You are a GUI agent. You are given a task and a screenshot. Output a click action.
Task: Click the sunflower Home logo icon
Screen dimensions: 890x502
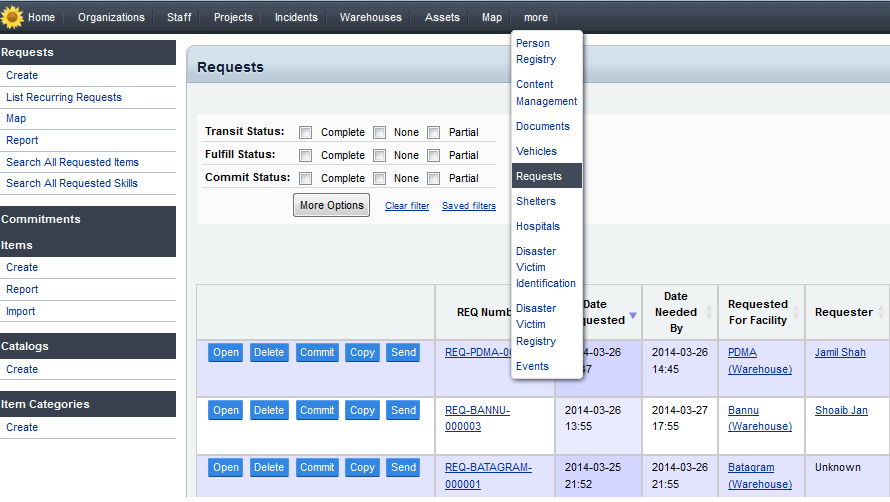(x=13, y=17)
